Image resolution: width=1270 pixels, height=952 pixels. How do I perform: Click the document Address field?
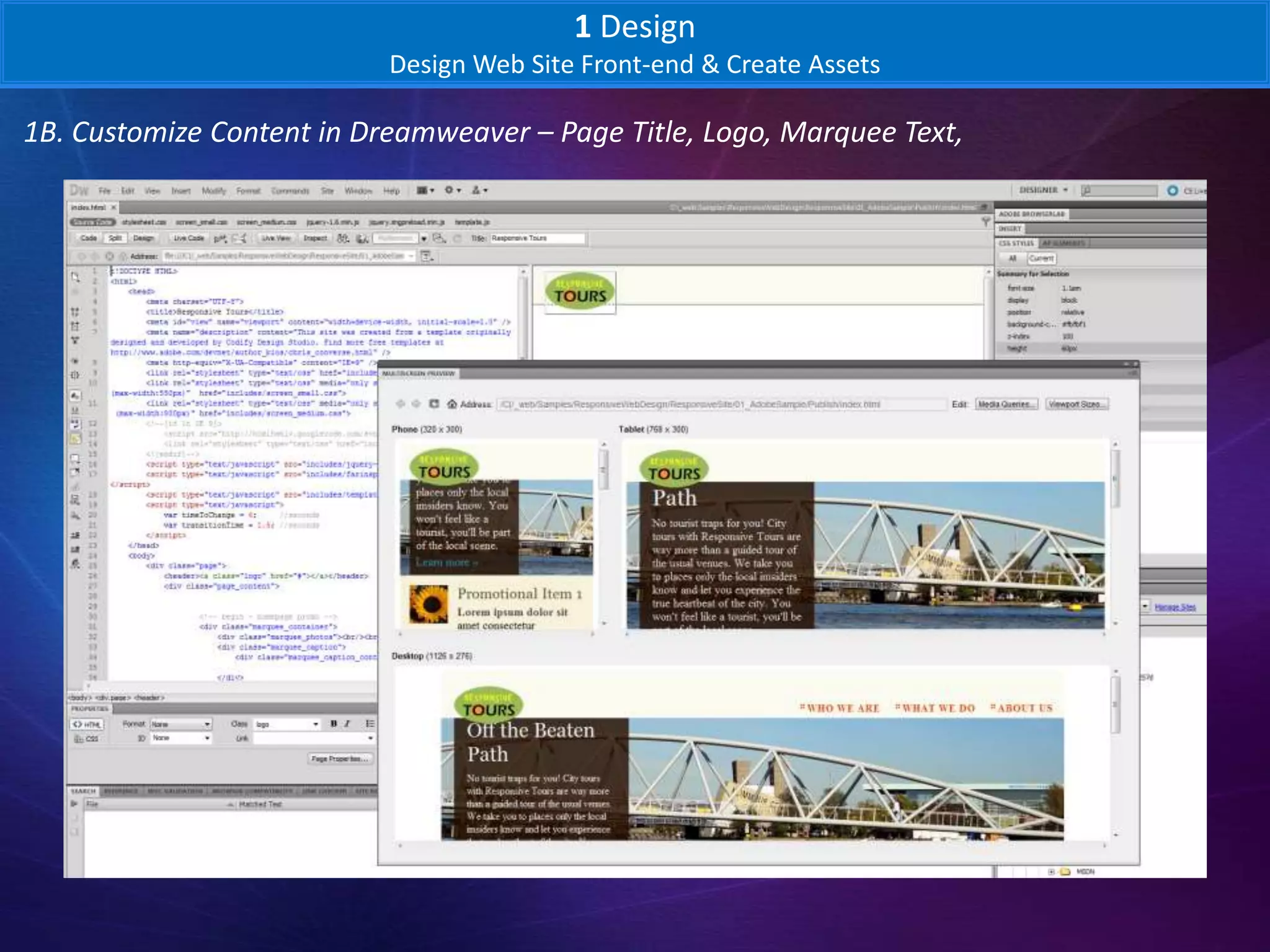288,256
